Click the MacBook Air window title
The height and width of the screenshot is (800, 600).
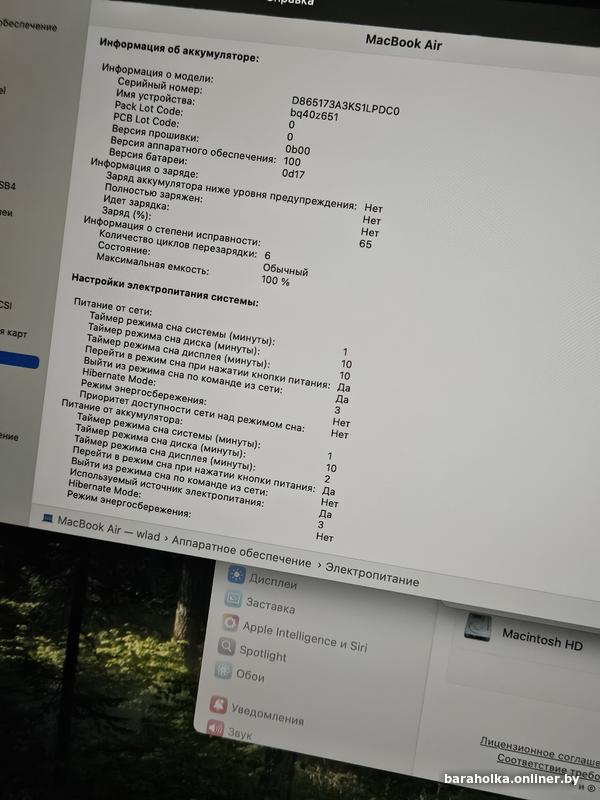pyautogui.click(x=404, y=42)
